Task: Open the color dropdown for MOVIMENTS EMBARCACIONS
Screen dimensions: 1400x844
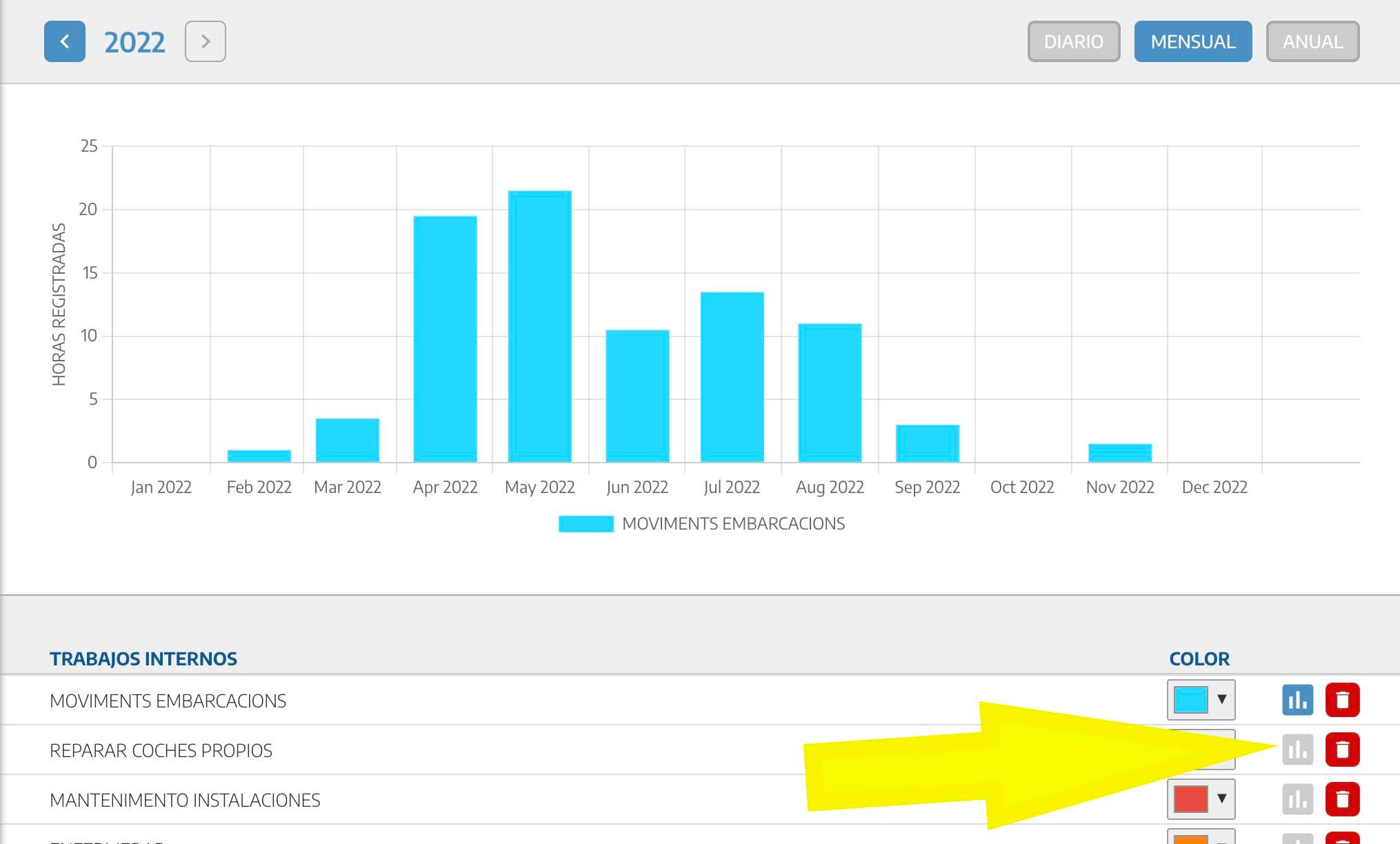Action: pos(1201,700)
